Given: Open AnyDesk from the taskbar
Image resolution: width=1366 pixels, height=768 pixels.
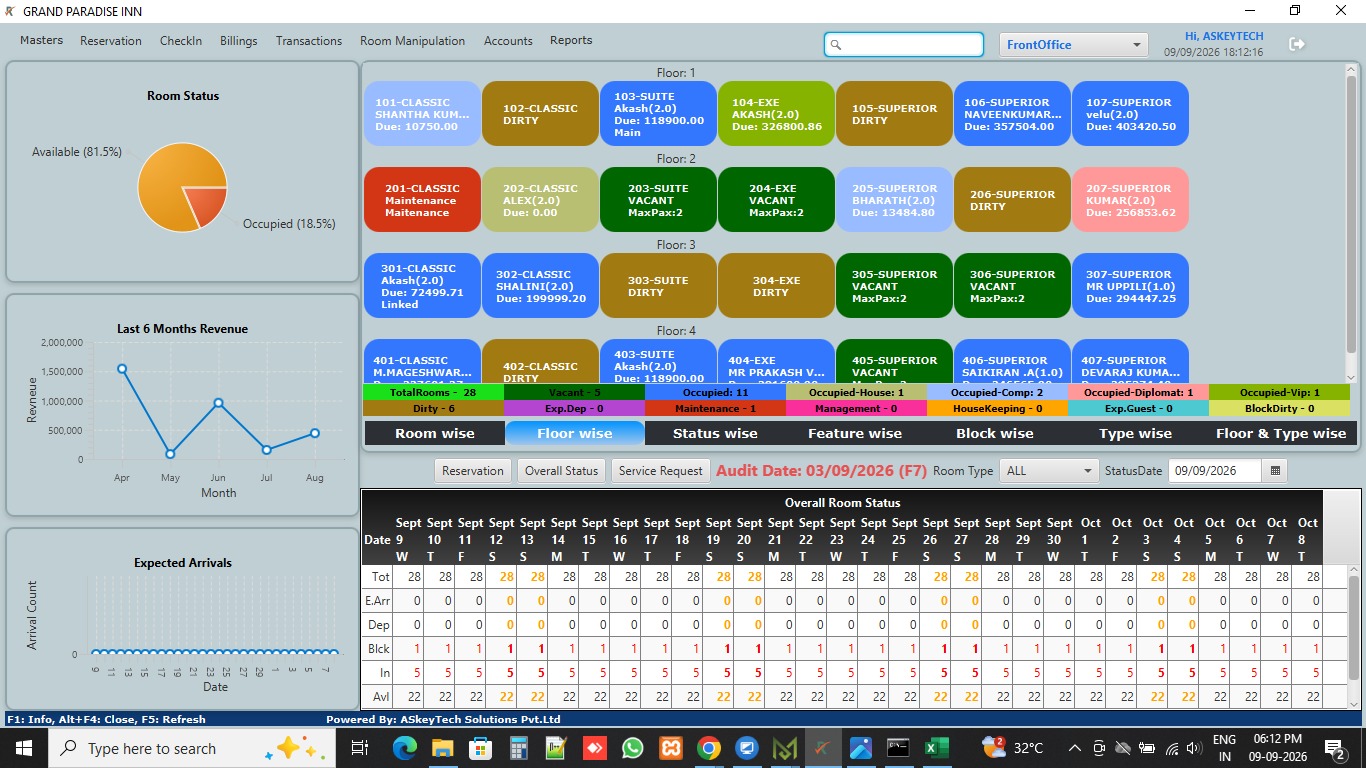Looking at the screenshot, I should click(594, 748).
